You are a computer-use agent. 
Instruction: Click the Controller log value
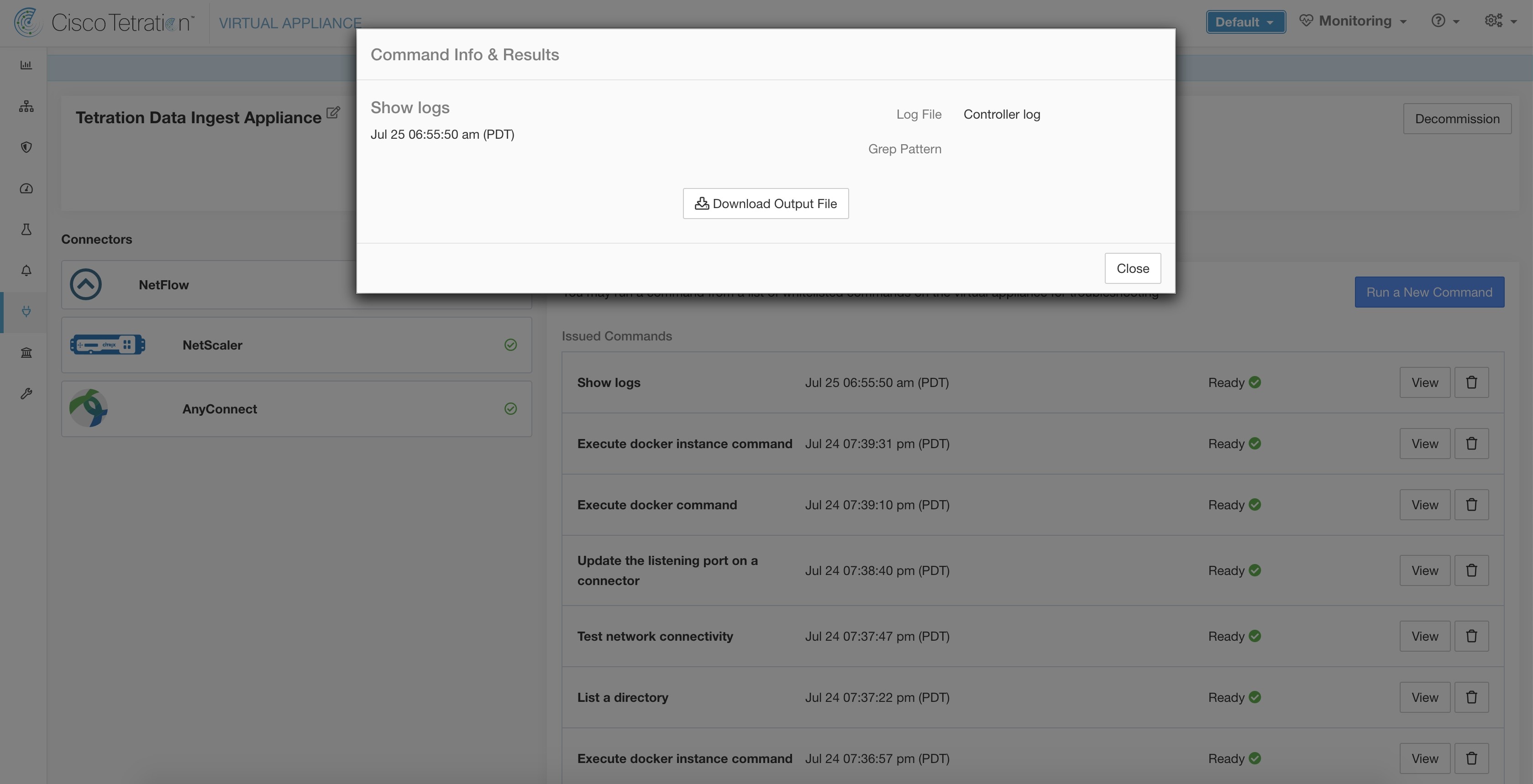coord(1002,114)
